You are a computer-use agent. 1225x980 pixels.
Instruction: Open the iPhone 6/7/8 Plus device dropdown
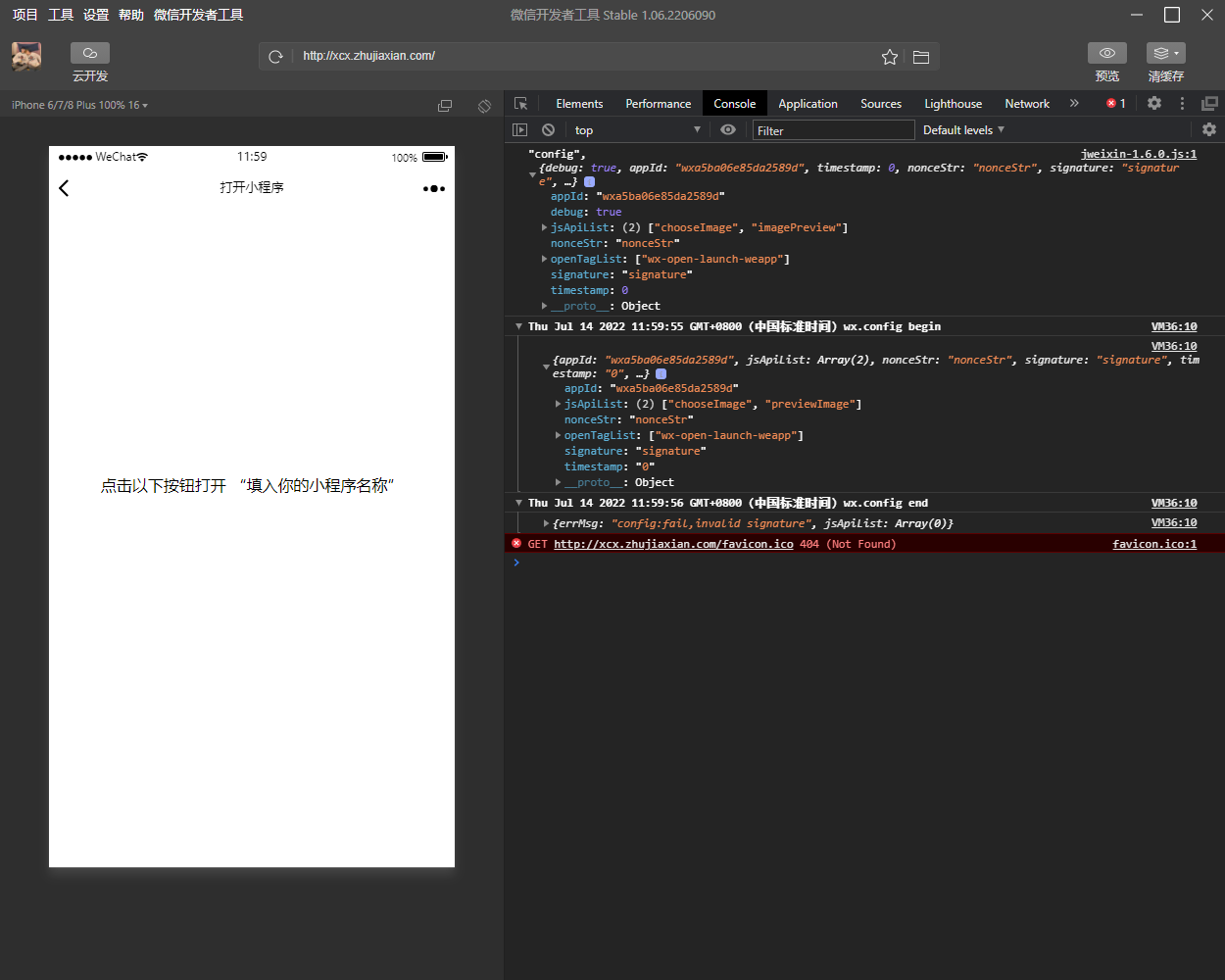(79, 105)
